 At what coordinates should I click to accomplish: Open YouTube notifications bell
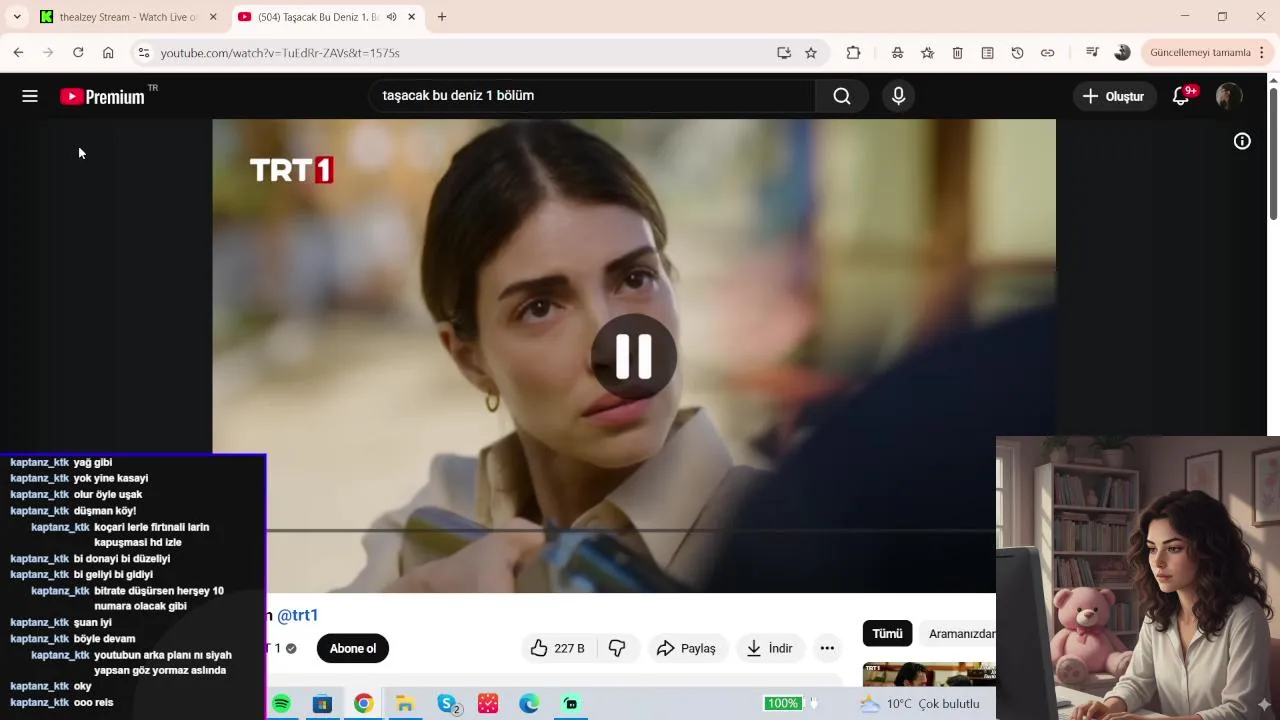[1181, 96]
